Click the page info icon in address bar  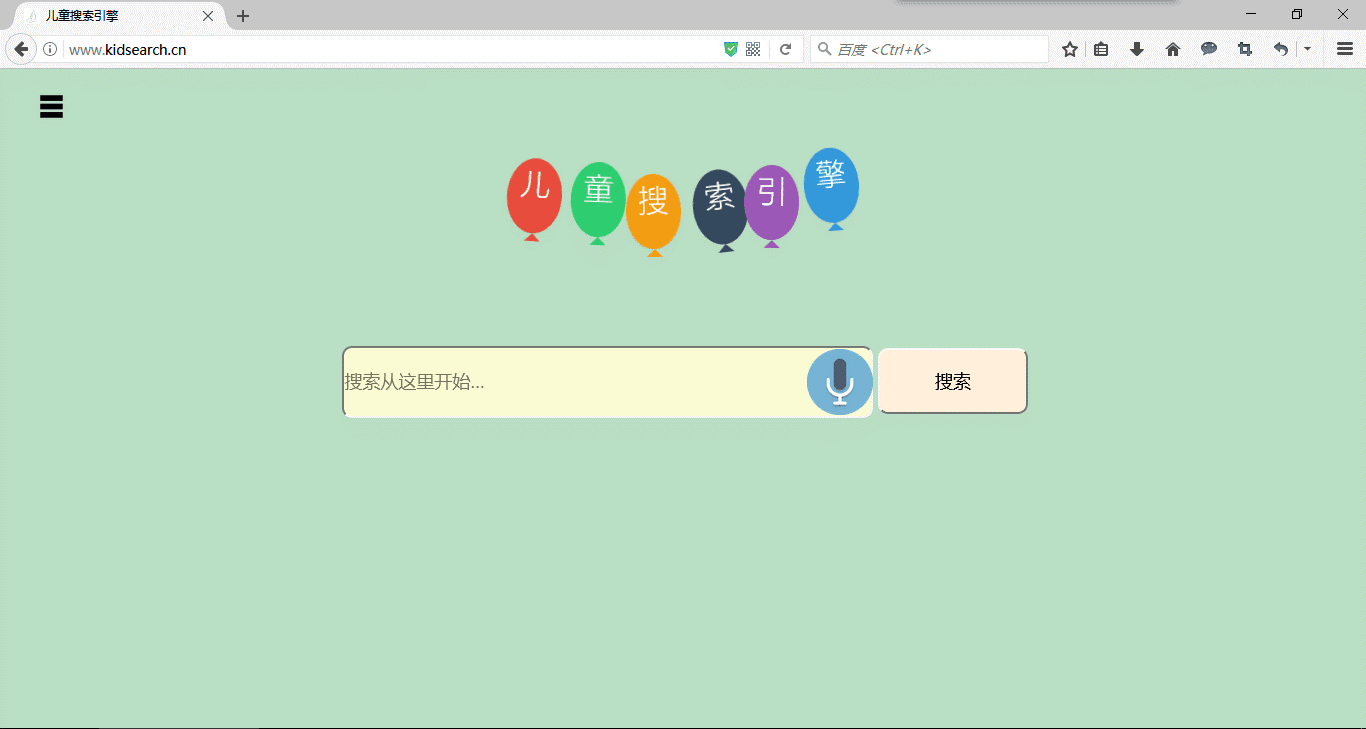tap(50, 48)
